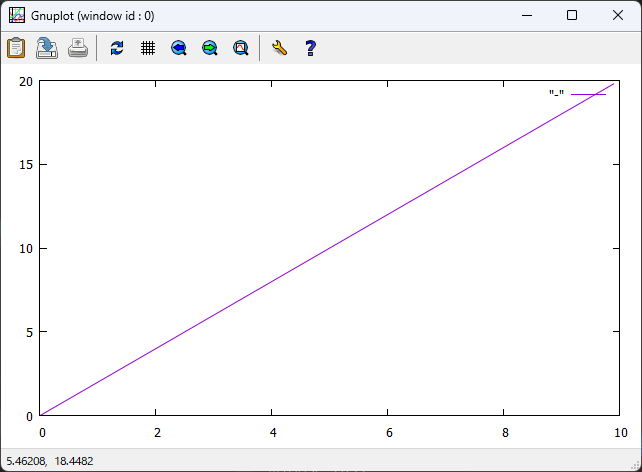Close the Gnuplot window

(x=618, y=15)
